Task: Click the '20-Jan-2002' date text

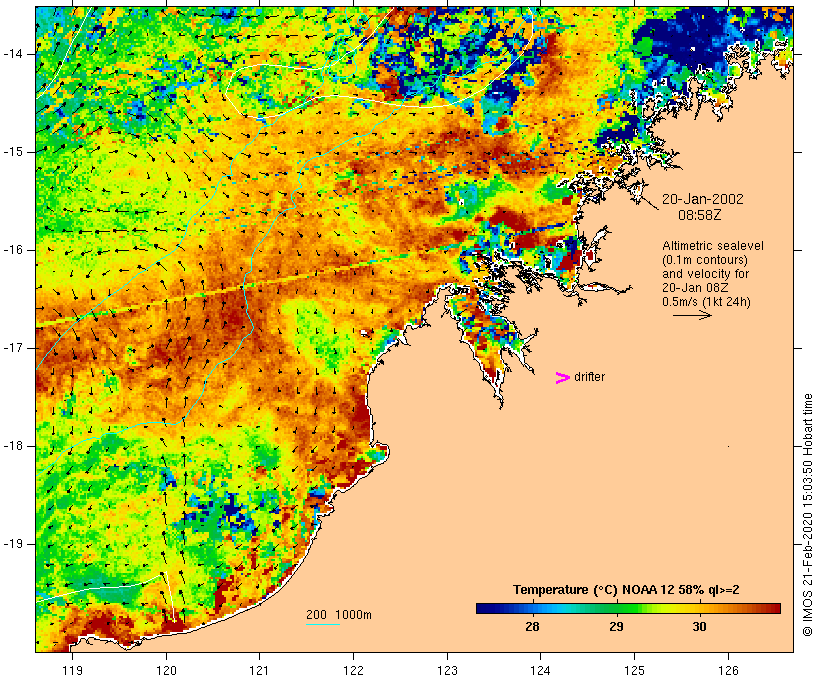Action: [x=702, y=199]
